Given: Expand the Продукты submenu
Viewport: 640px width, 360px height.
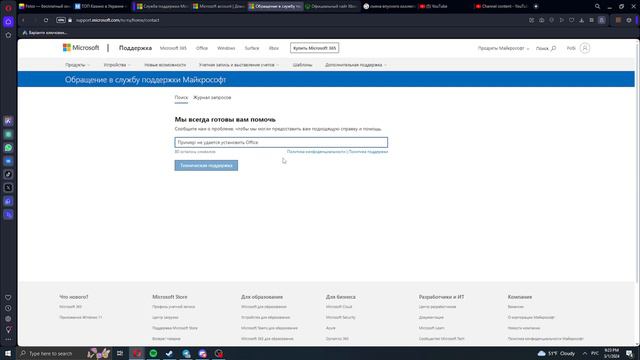Looking at the screenshot, I should [x=77, y=65].
